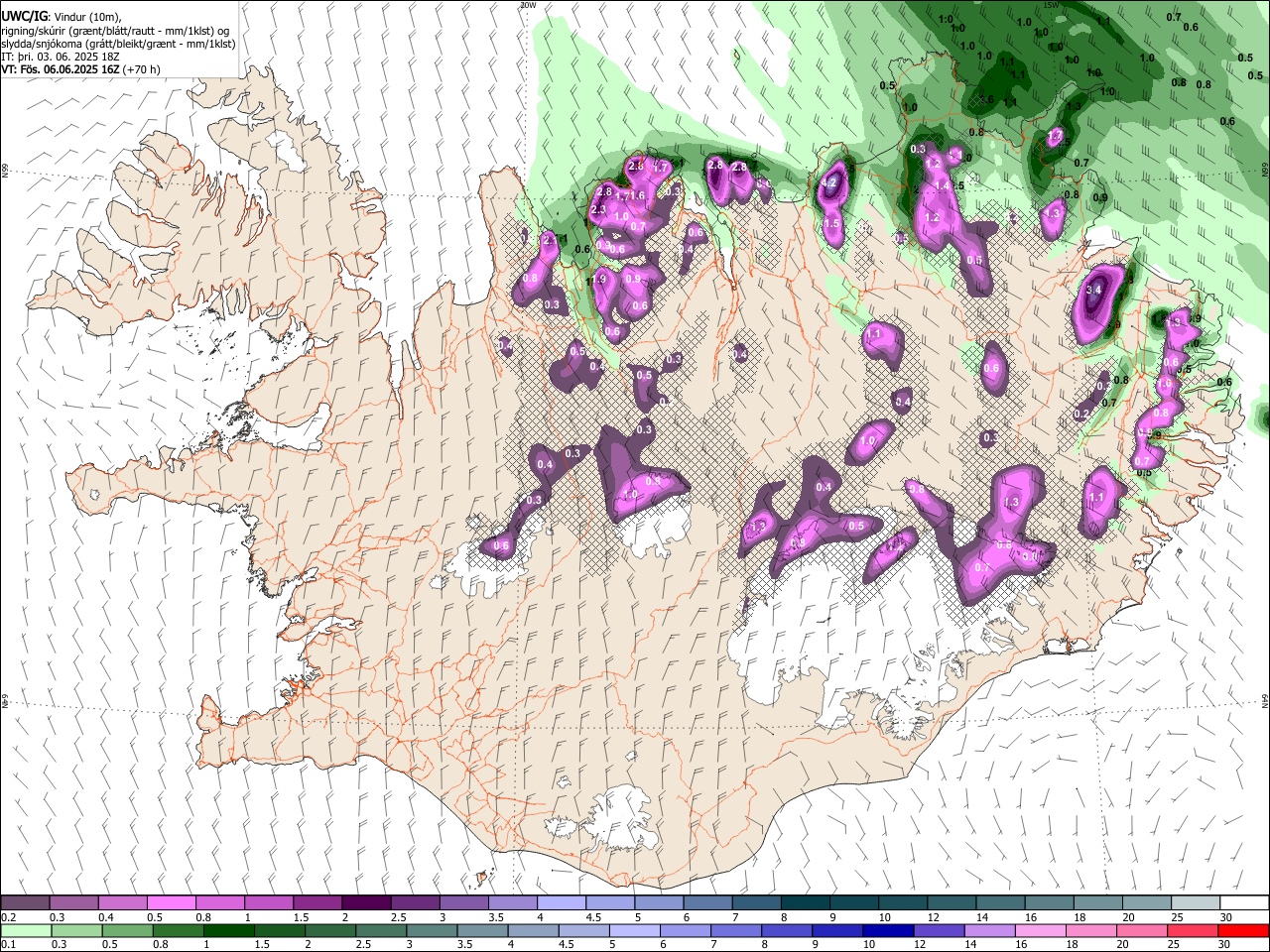Click the very dark purple 2 snow swatch
The width and height of the screenshot is (1270, 952).
tap(366, 903)
